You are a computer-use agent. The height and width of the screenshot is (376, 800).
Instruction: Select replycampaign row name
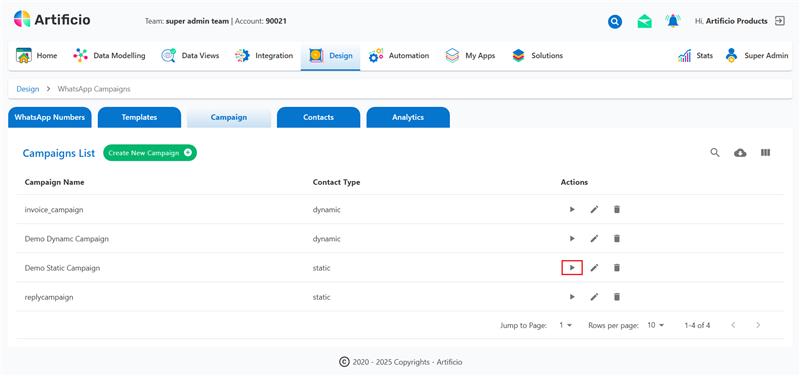pos(49,297)
